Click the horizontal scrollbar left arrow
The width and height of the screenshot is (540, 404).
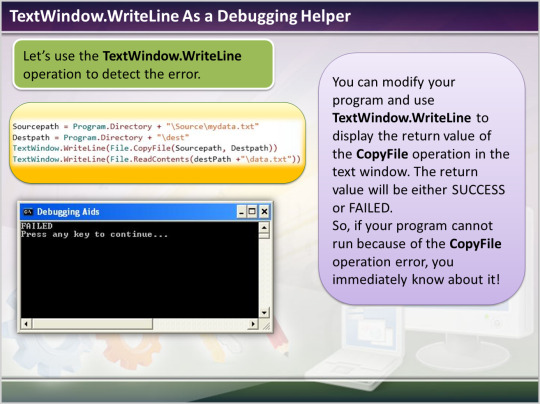coord(27,324)
